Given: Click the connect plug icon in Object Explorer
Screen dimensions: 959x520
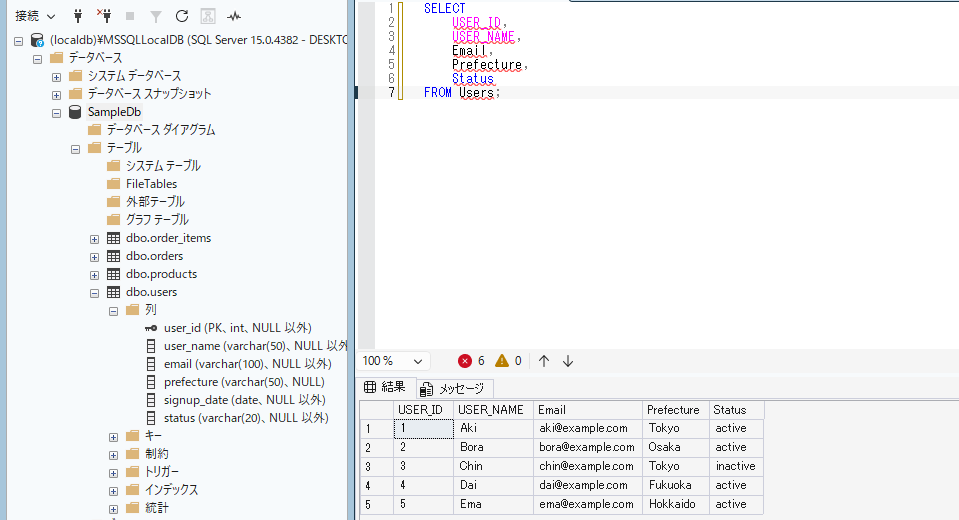Looking at the screenshot, I should [x=78, y=16].
